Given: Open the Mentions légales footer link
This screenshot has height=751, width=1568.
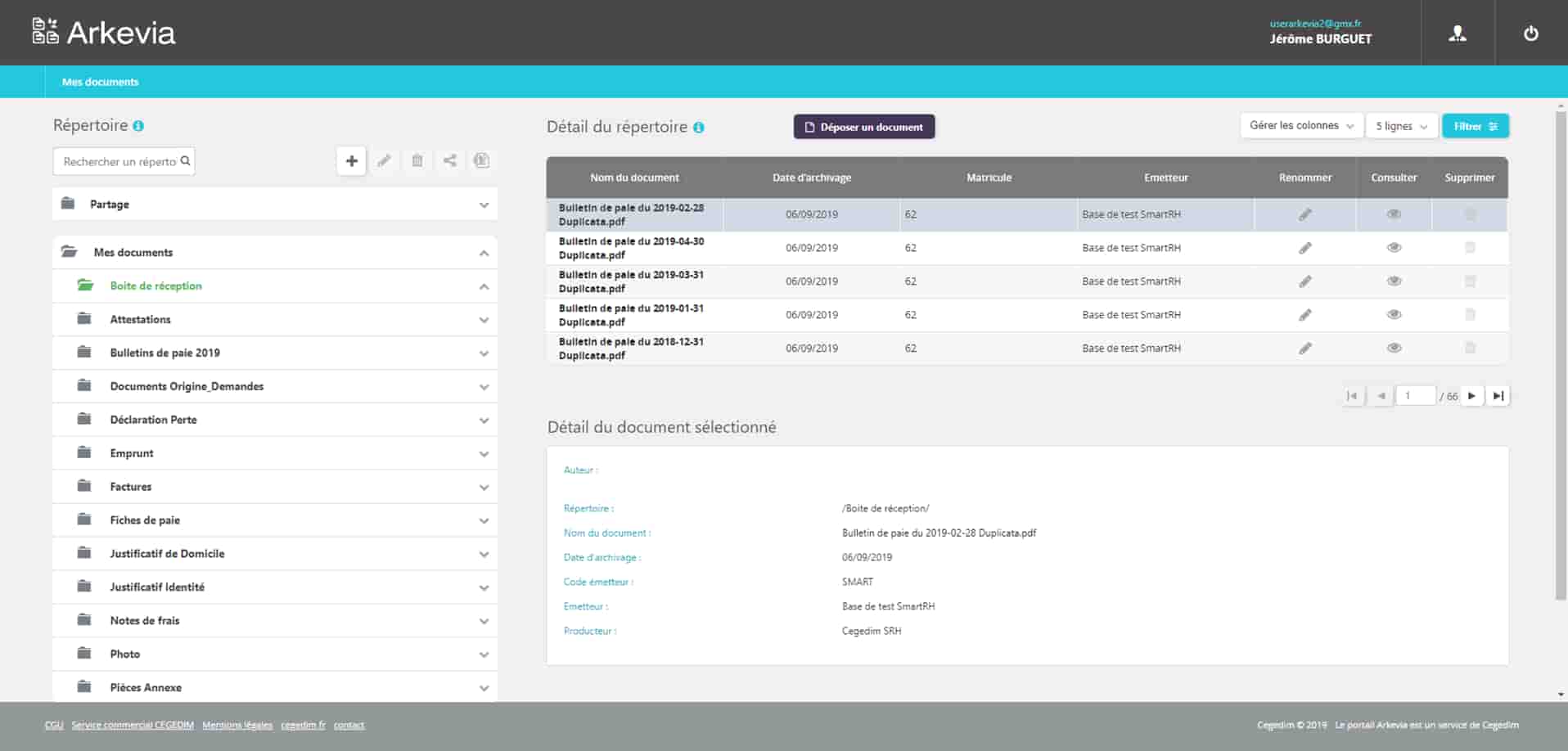Looking at the screenshot, I should point(237,725).
